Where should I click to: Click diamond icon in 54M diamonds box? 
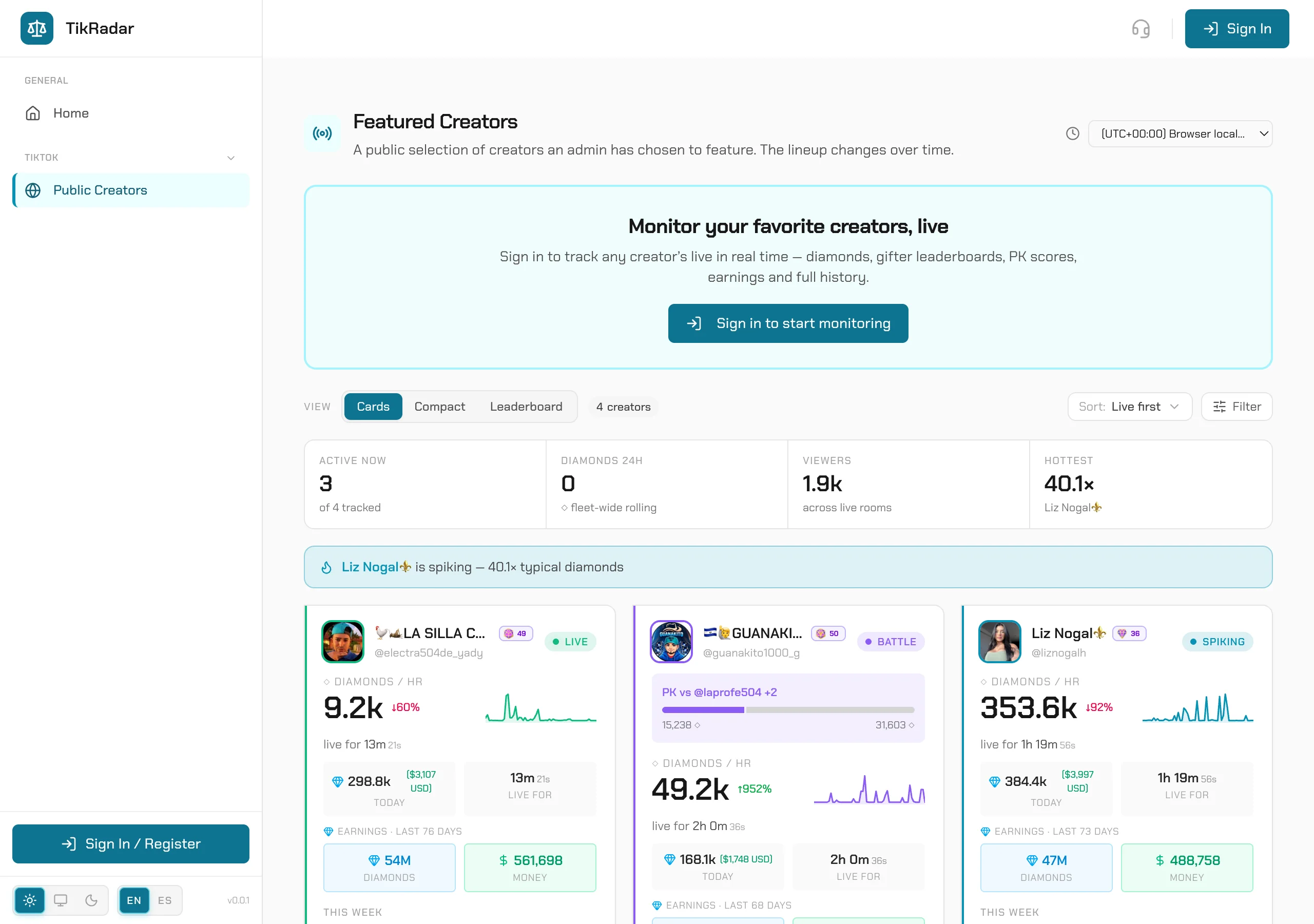[x=374, y=860]
